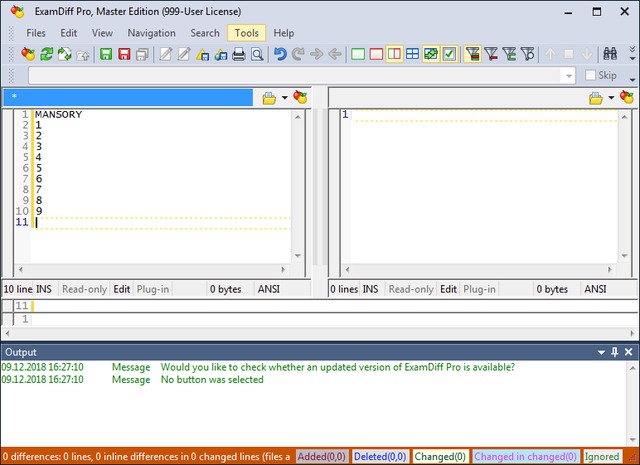Click the funnel filter with green bars
This screenshot has width=640, height=465.
pyautogui.click(x=509, y=54)
